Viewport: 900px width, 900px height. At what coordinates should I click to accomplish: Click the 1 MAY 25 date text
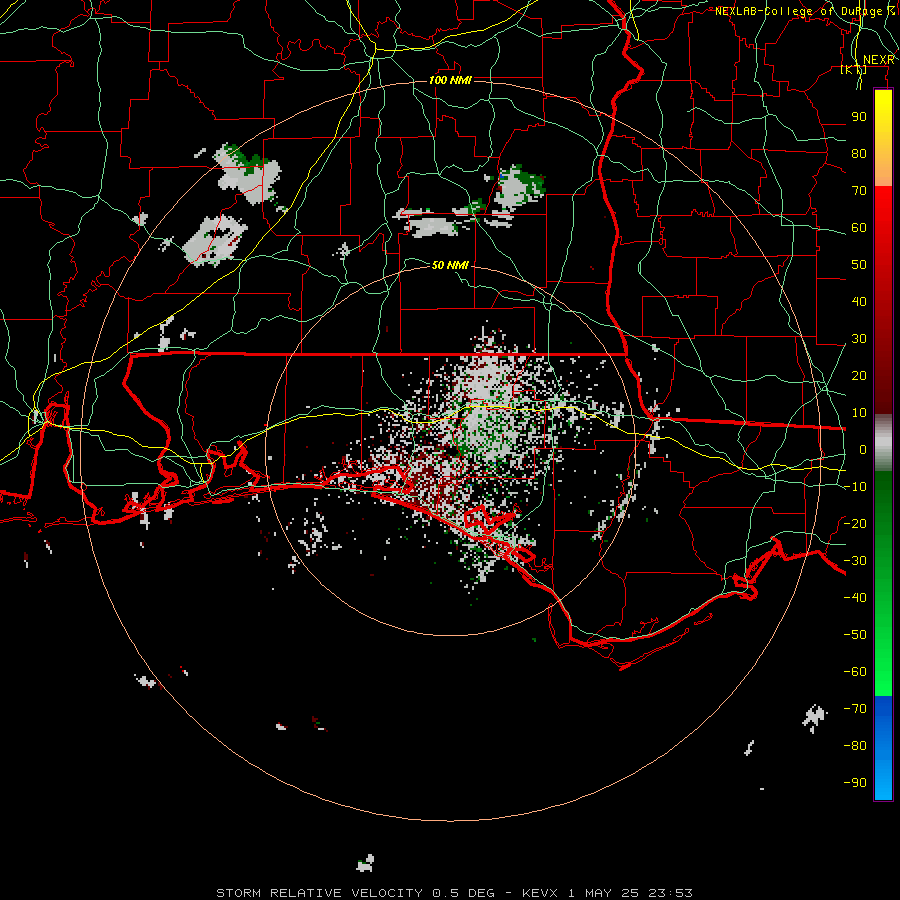603,893
